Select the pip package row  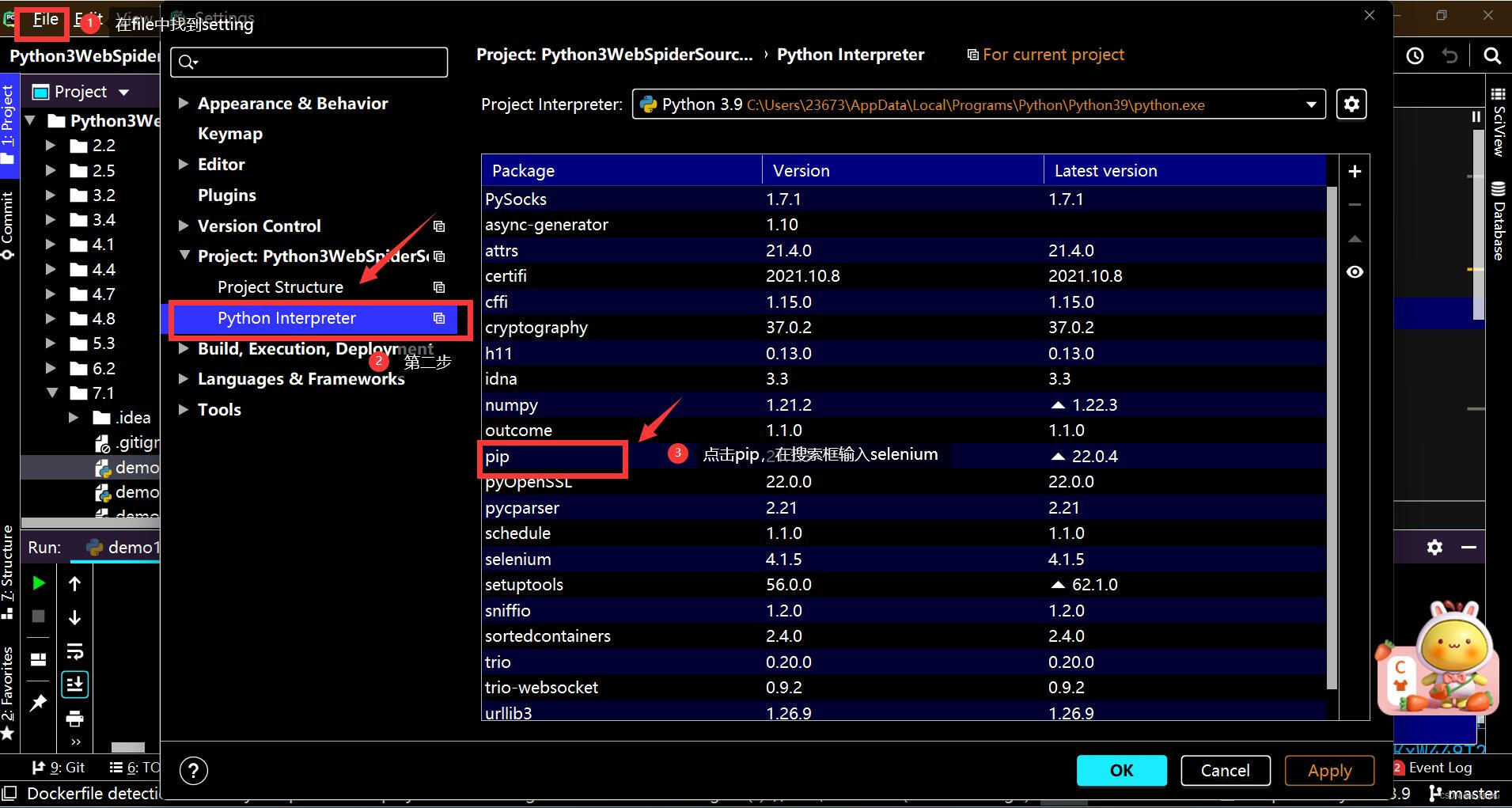[x=904, y=456]
